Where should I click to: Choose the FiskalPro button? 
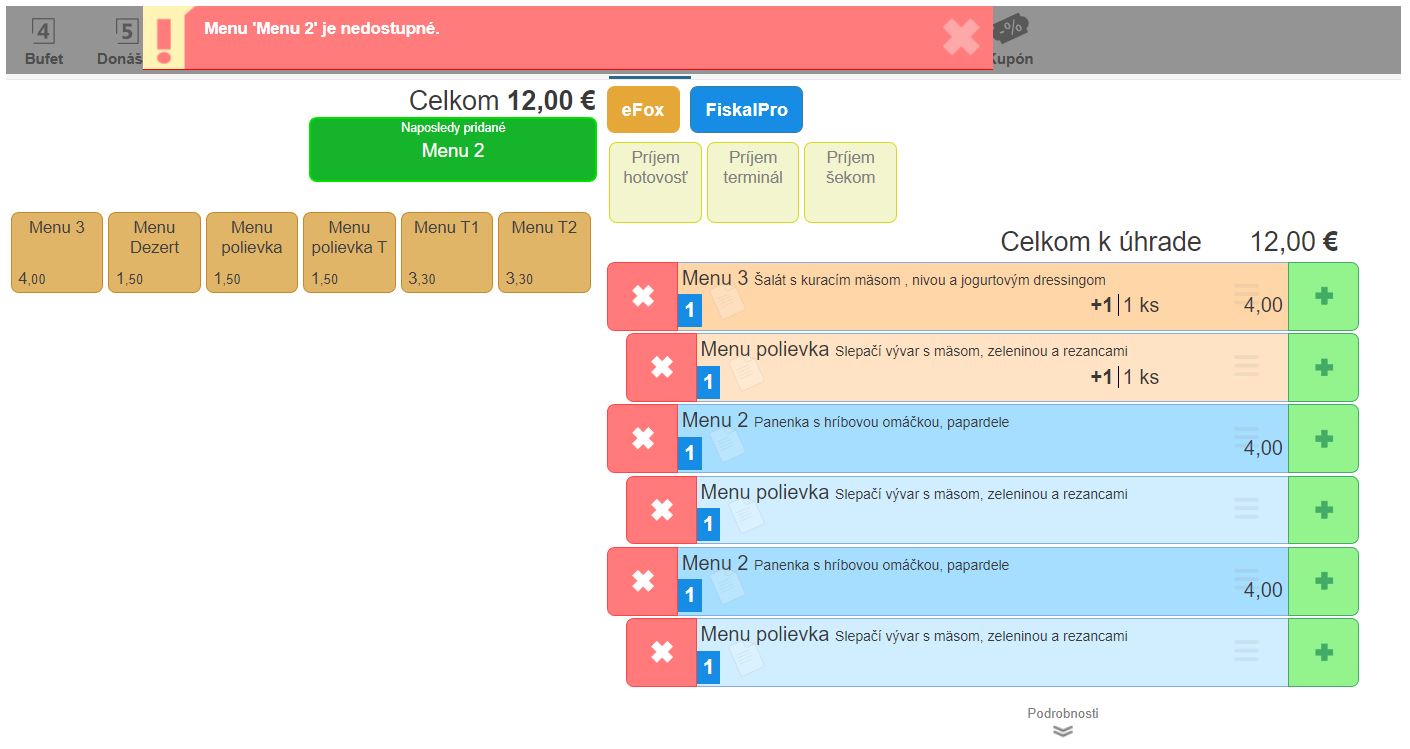[746, 110]
